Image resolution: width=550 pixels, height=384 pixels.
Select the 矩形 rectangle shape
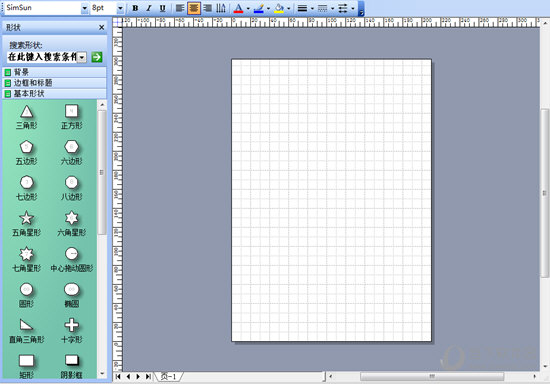(x=27, y=367)
